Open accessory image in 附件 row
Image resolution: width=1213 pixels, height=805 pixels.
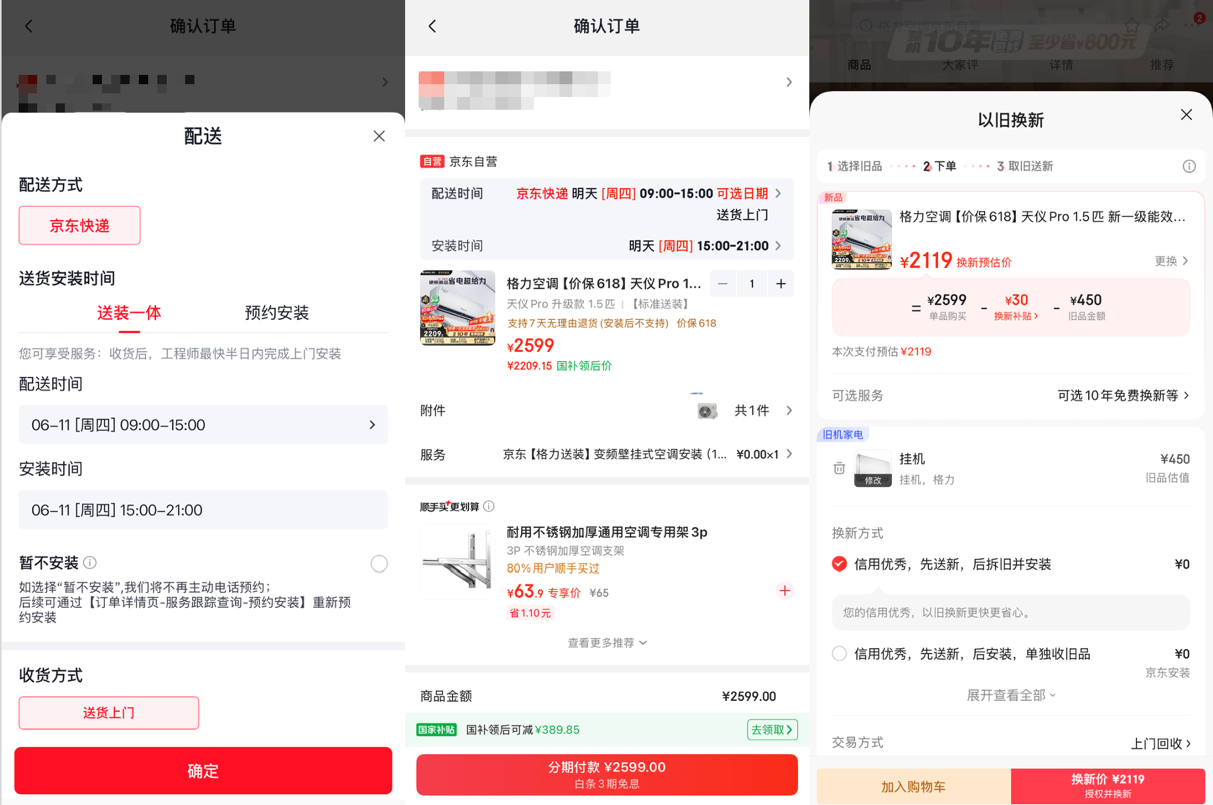point(707,410)
